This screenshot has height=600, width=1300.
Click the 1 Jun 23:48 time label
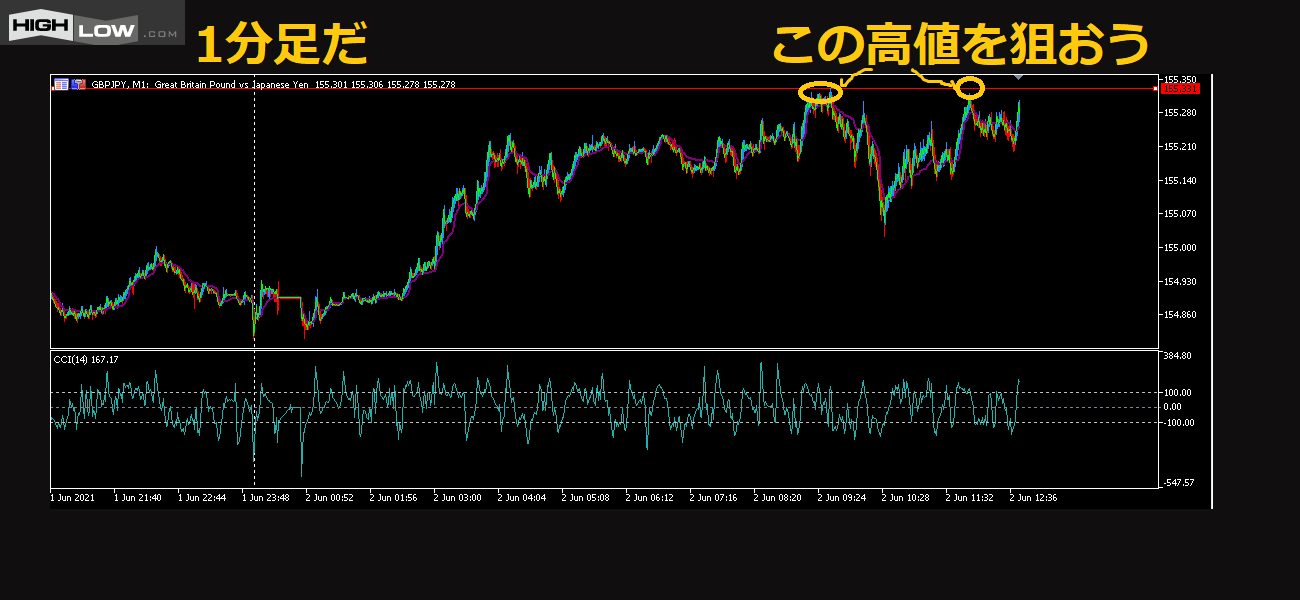click(x=265, y=497)
